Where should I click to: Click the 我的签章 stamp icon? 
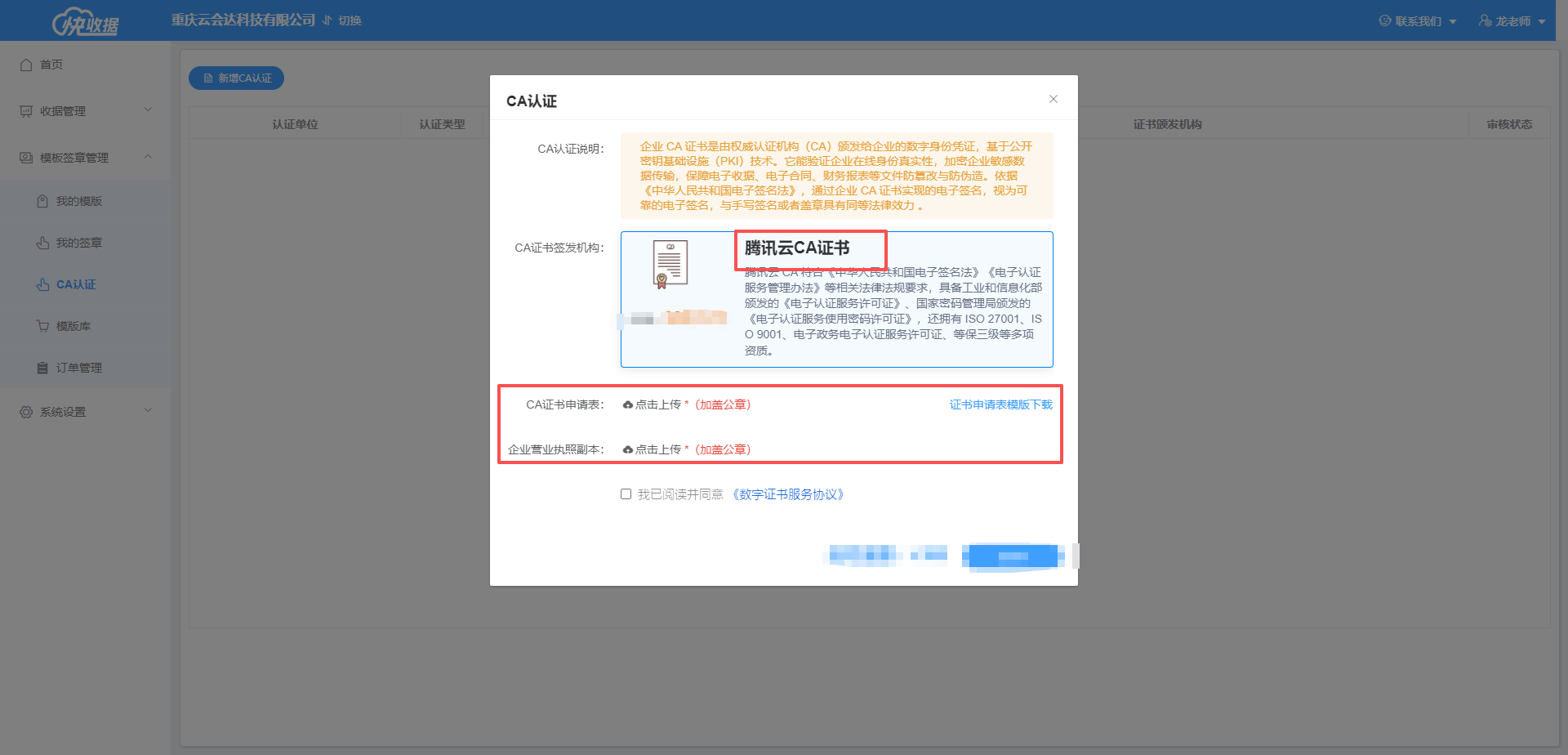pyautogui.click(x=42, y=243)
